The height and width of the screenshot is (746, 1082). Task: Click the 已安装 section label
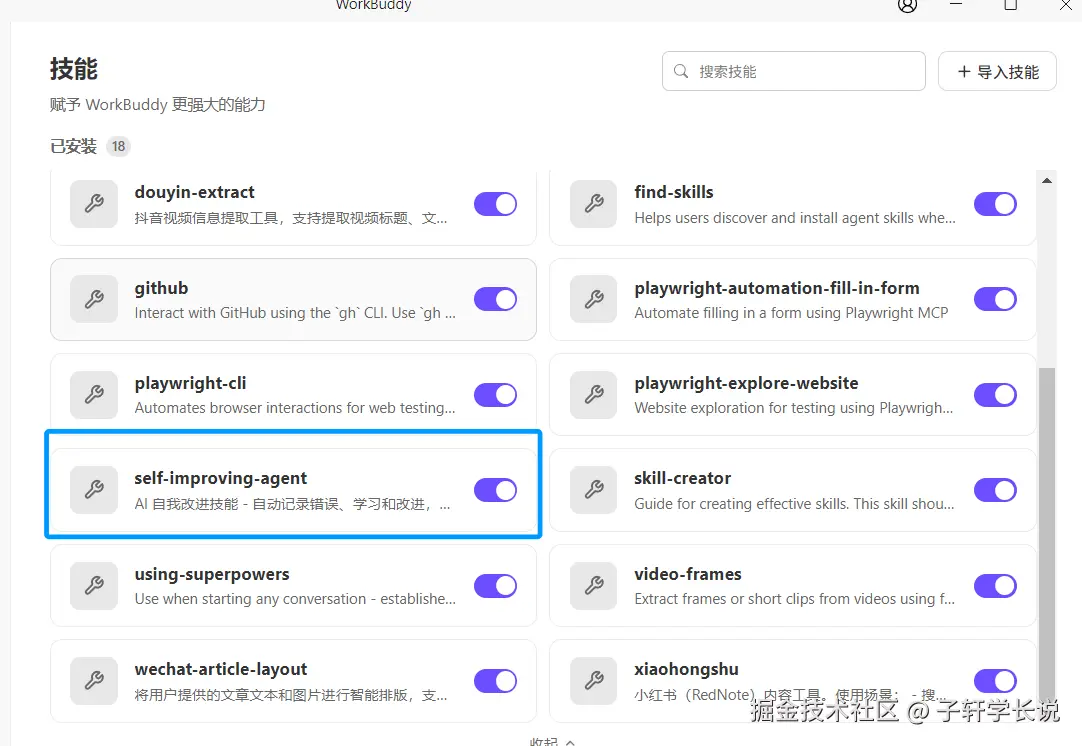click(73, 146)
